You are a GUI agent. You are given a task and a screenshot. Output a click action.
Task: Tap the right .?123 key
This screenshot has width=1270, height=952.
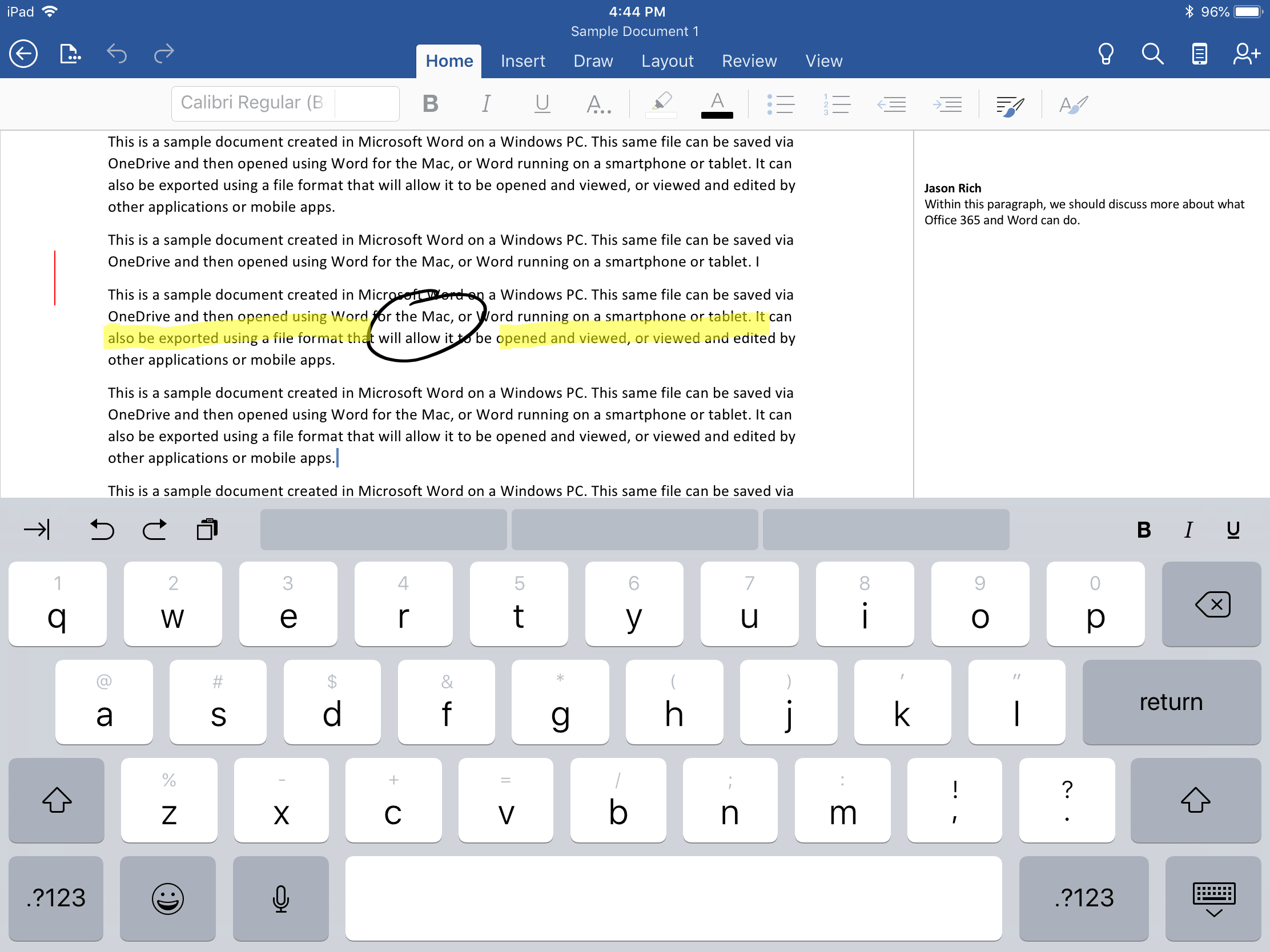coord(1084,898)
